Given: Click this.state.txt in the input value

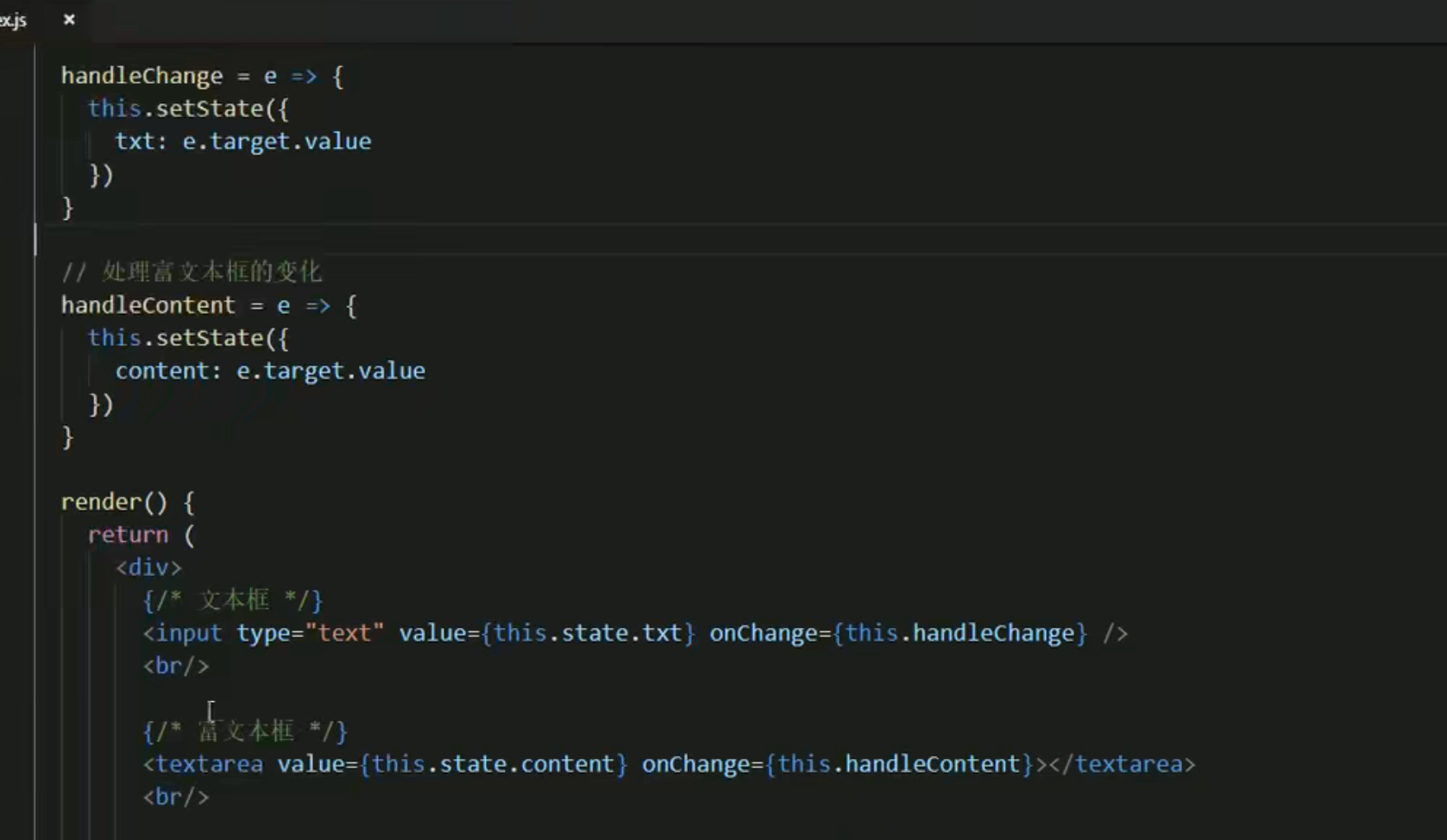Looking at the screenshot, I should pyautogui.click(x=588, y=633).
